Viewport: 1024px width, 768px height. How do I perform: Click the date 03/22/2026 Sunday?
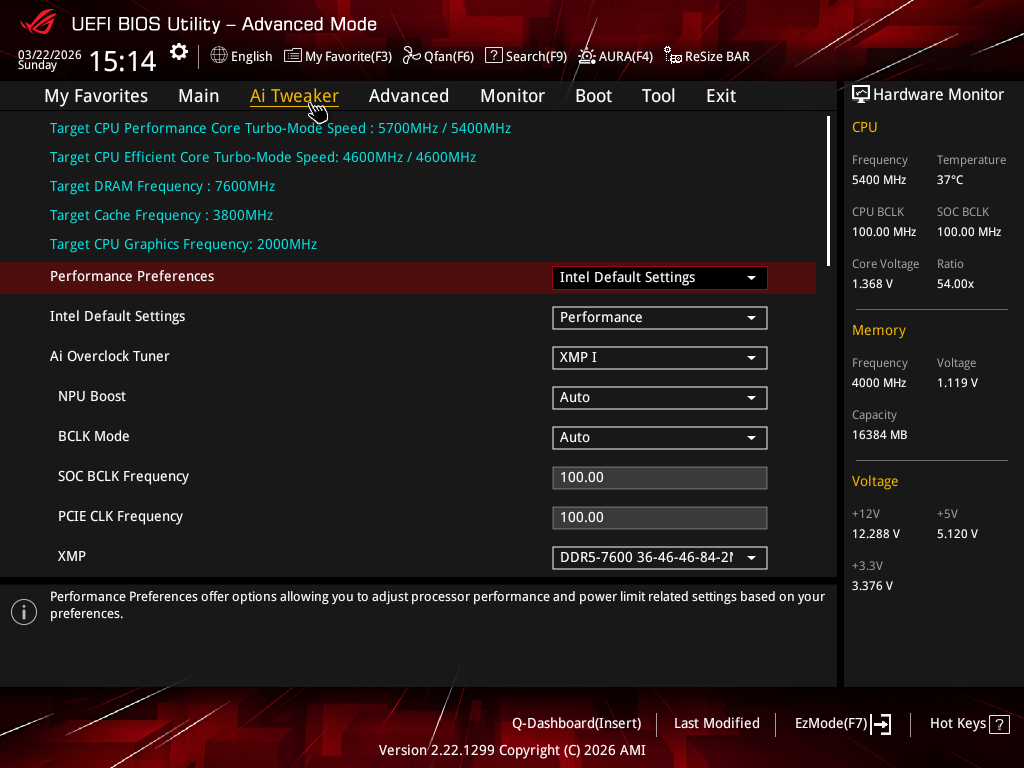pyautogui.click(x=49, y=59)
